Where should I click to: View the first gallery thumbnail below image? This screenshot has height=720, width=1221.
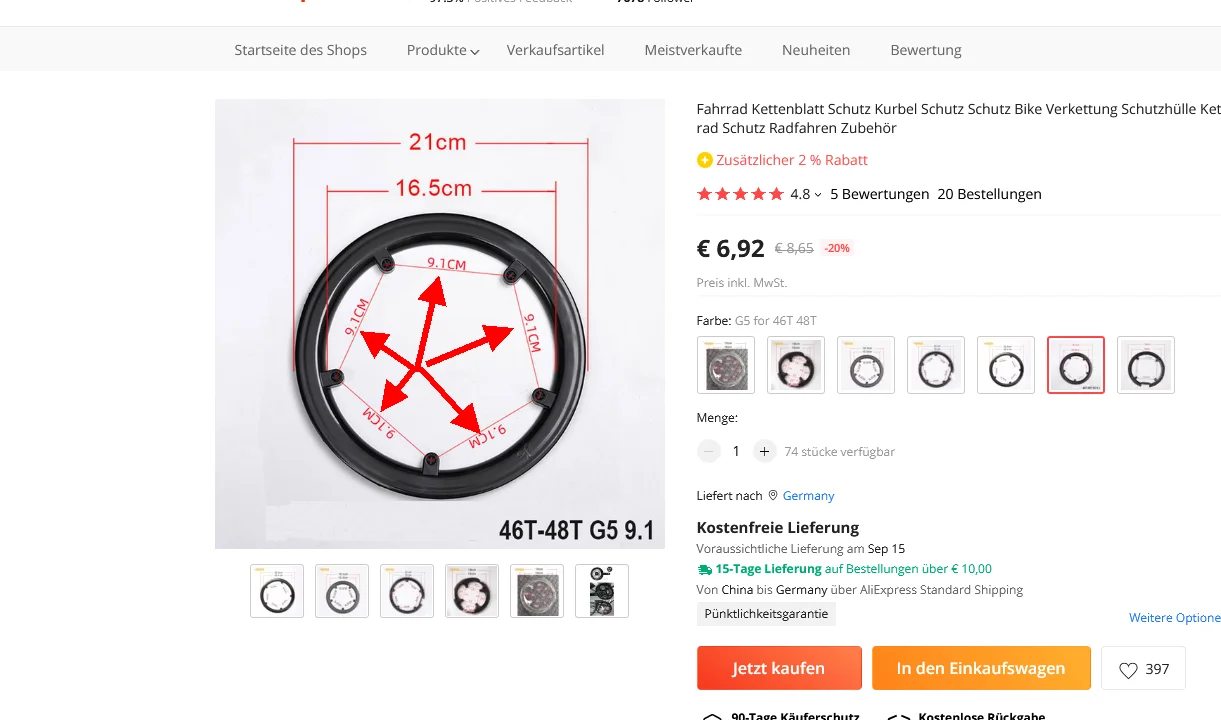277,591
